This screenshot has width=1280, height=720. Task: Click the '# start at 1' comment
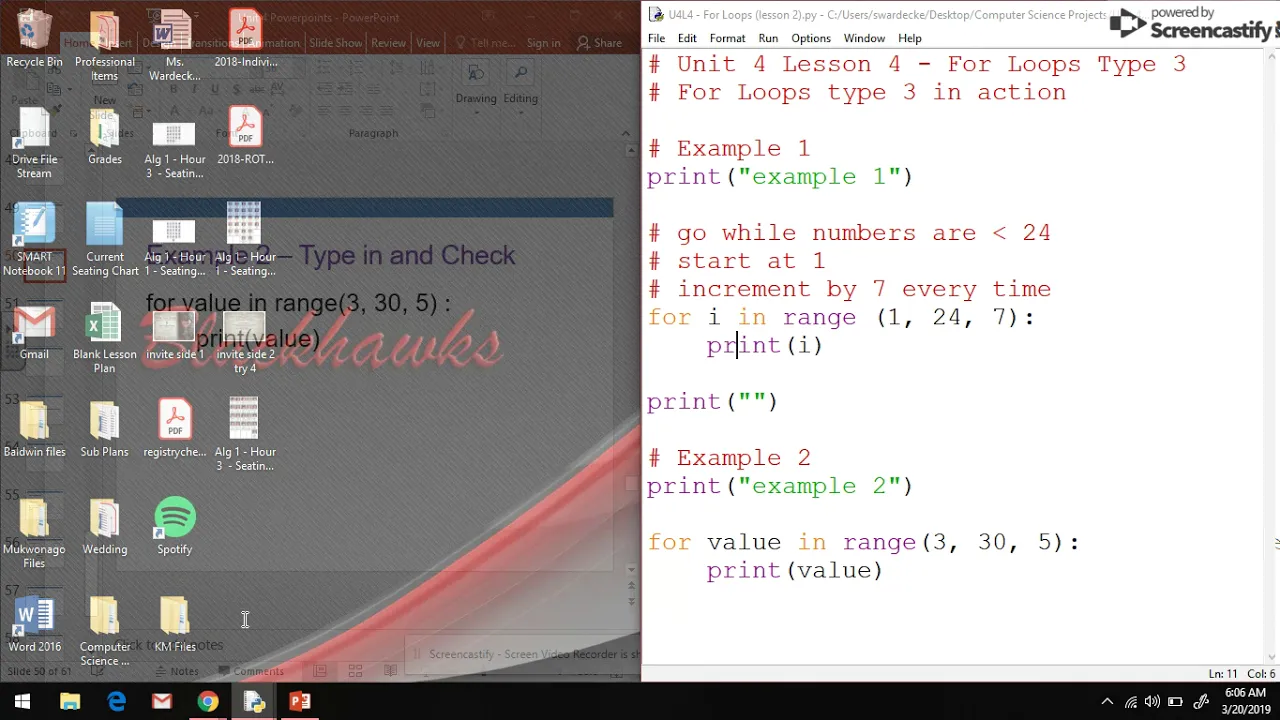tap(737, 261)
